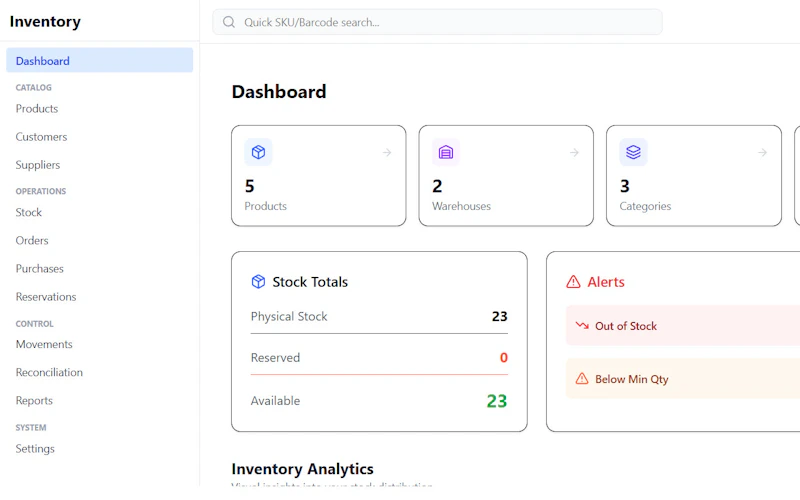The image size is (800, 500).
Task: Click the warning triangle beside Alerts heading
Action: pos(573,282)
